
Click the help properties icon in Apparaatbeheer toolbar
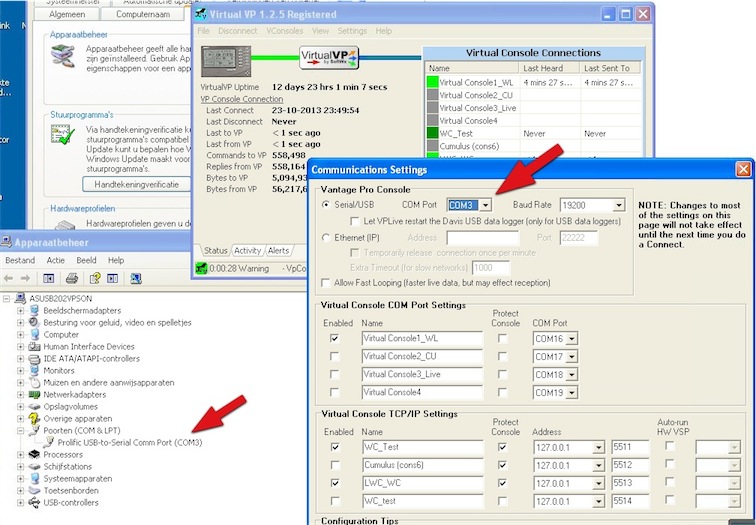pyautogui.click(x=95, y=278)
